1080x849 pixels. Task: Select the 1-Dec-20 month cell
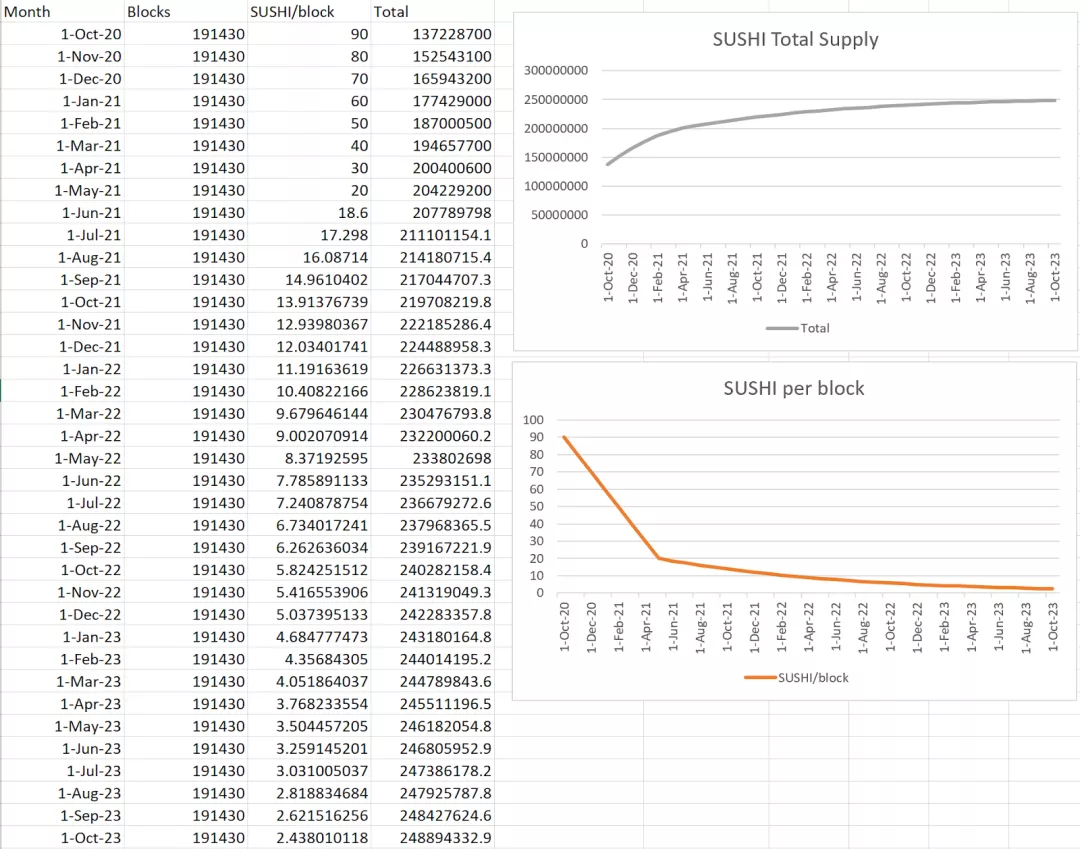point(62,78)
